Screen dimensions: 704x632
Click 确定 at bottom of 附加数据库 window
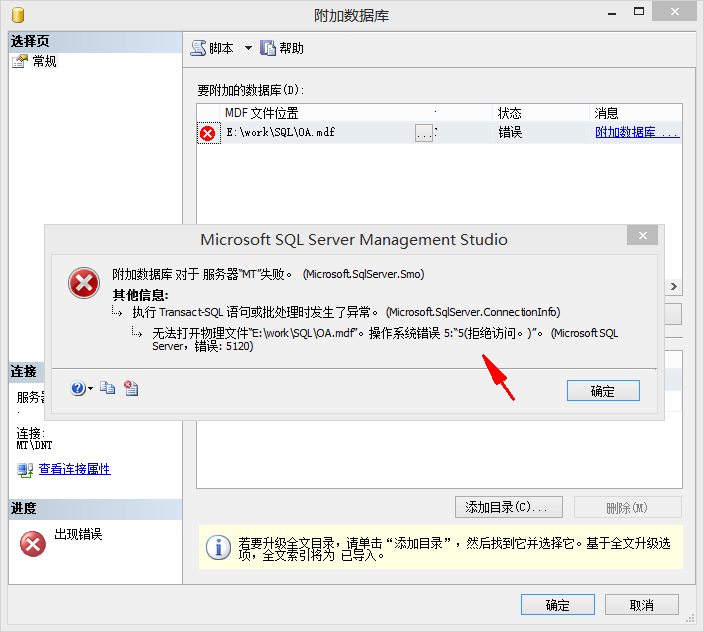point(558,605)
